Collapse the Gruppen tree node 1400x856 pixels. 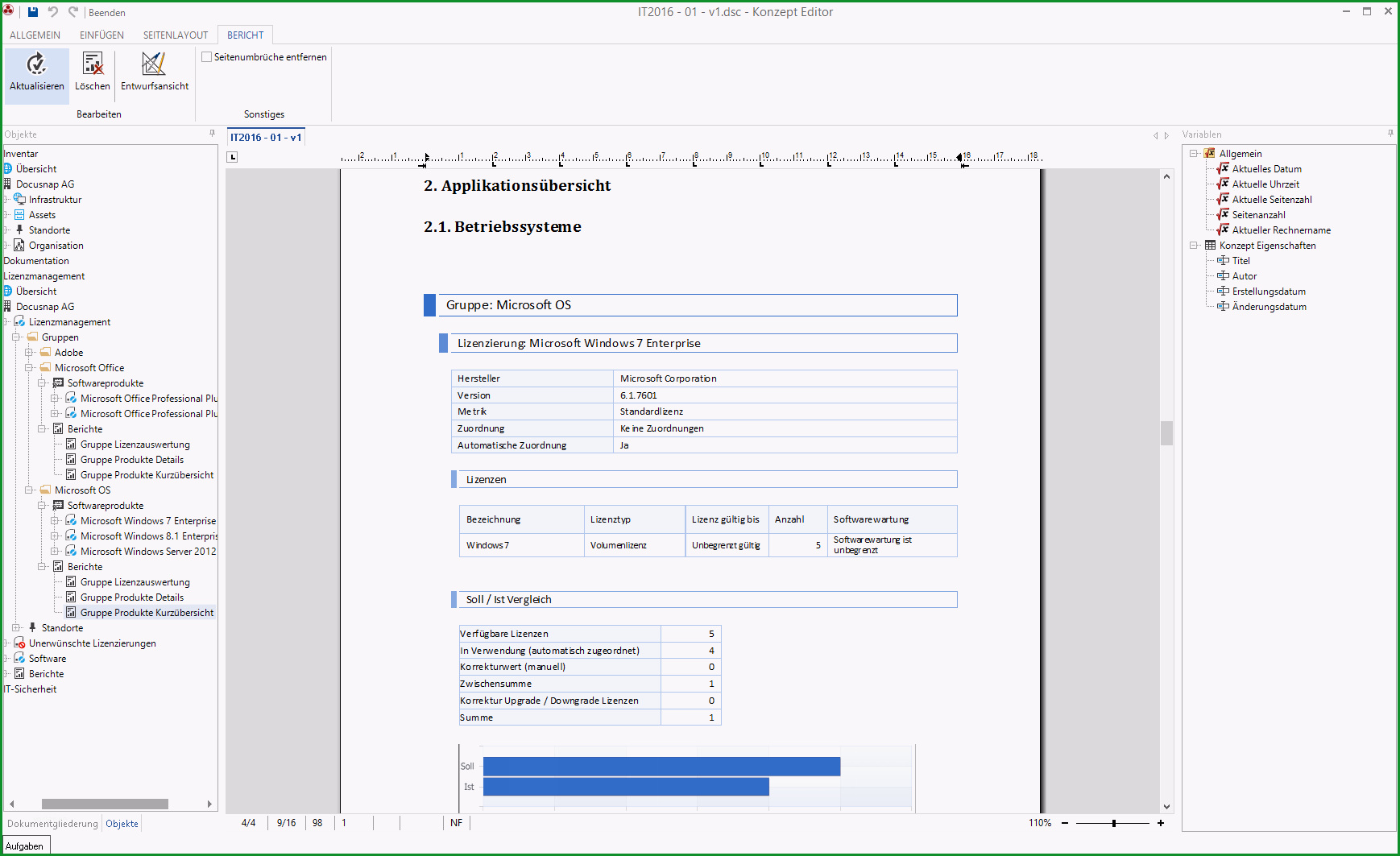point(16,337)
